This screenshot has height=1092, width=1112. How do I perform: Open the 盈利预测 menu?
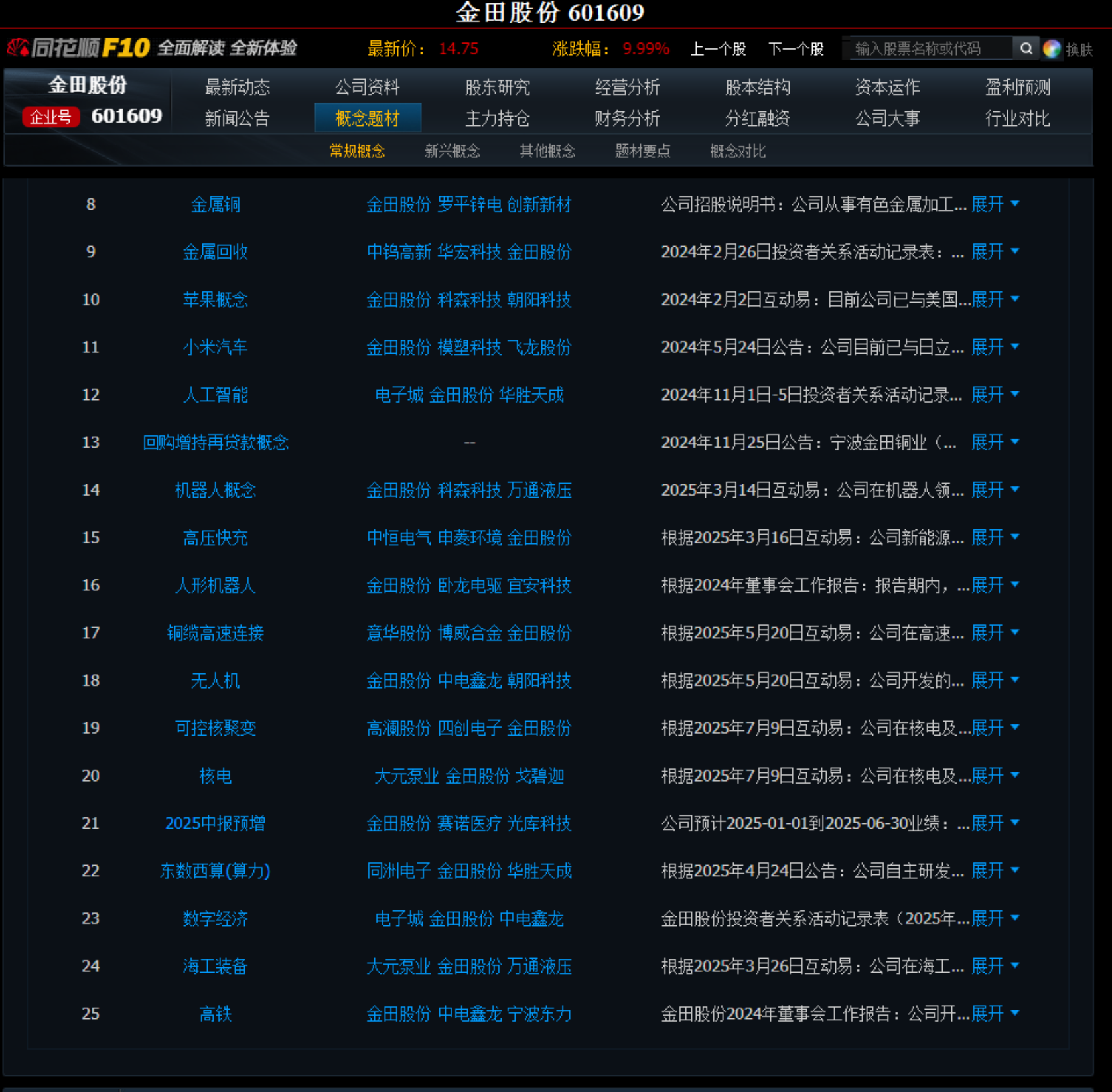pos(1018,87)
